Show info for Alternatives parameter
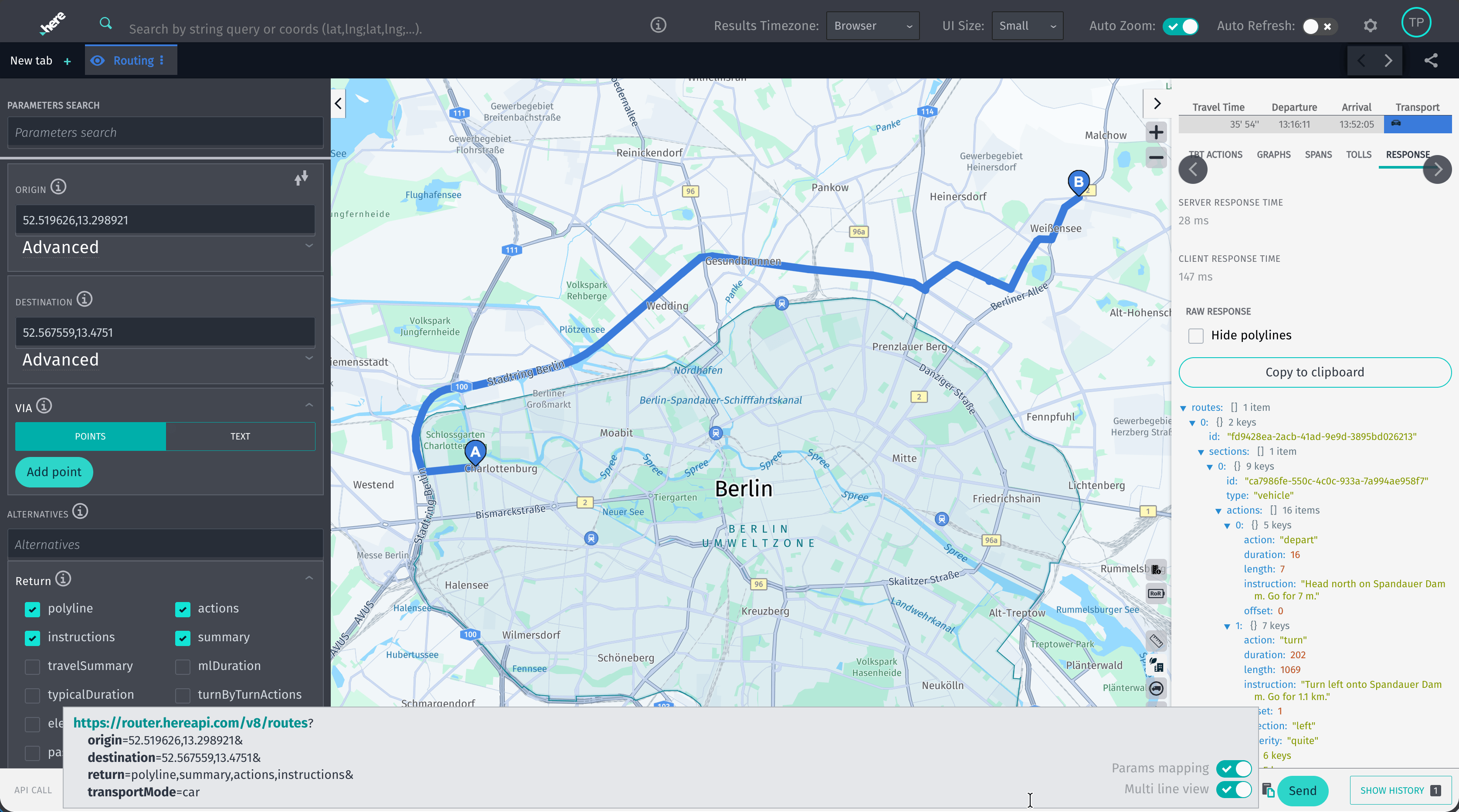 (81, 512)
